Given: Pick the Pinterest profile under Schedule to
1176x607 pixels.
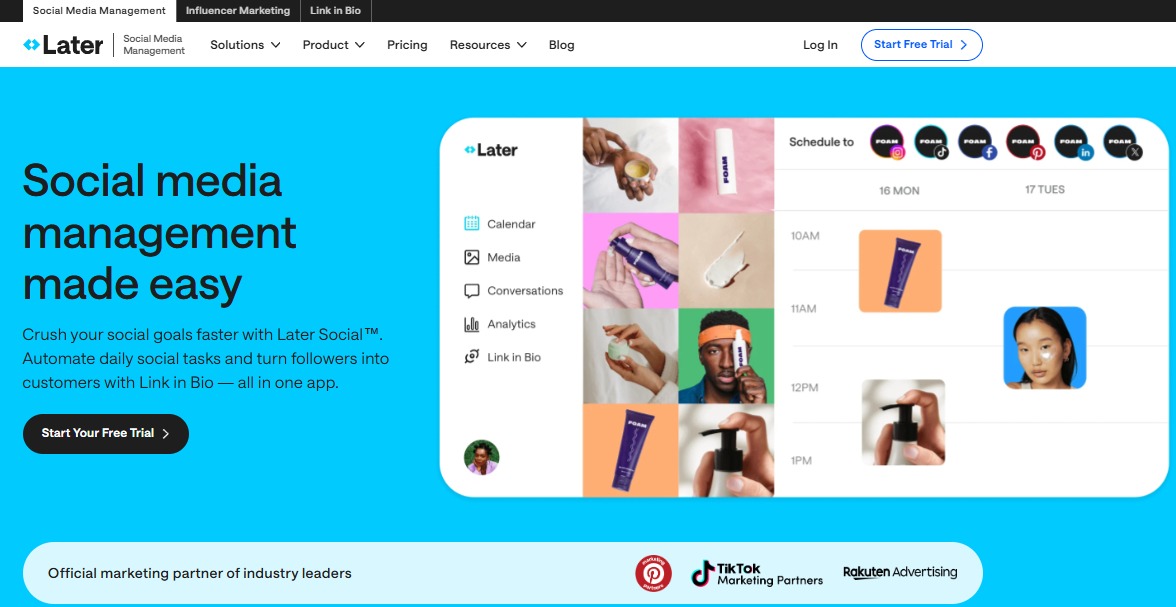Looking at the screenshot, I should [x=1024, y=143].
